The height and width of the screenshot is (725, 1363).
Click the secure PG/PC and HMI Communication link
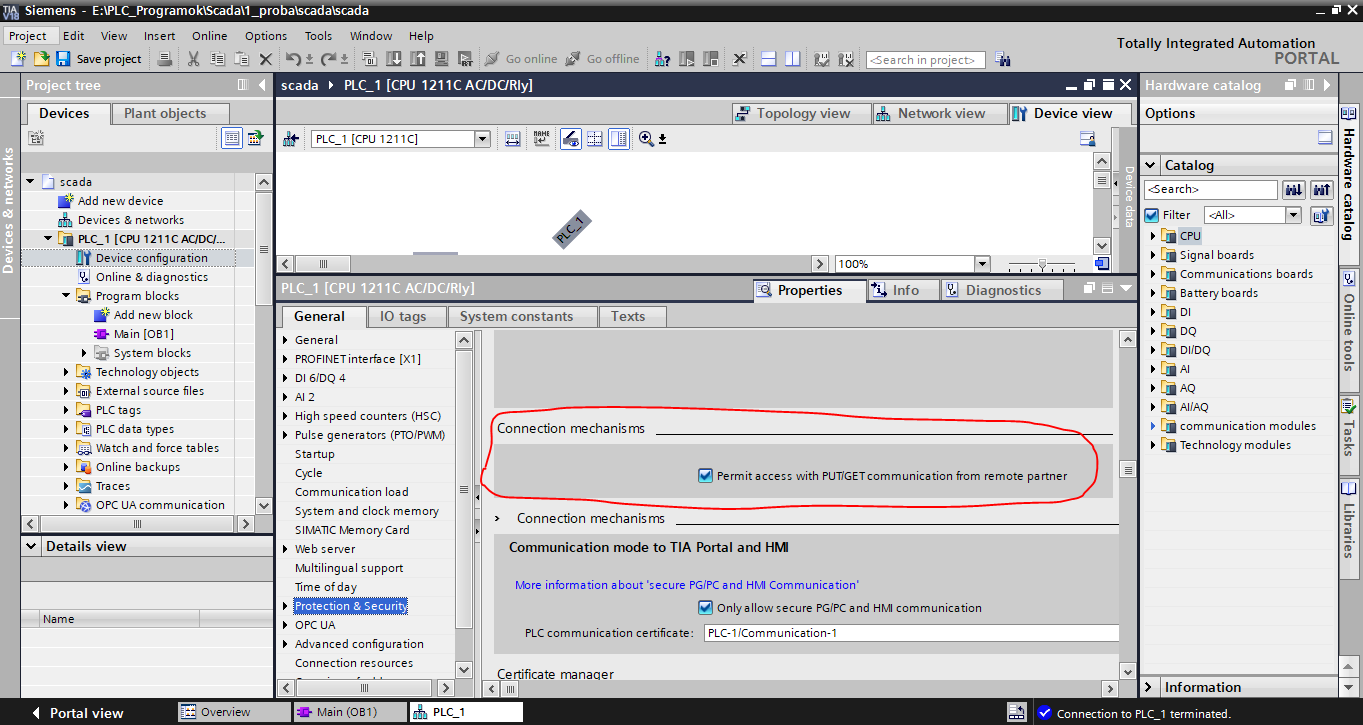(x=686, y=585)
